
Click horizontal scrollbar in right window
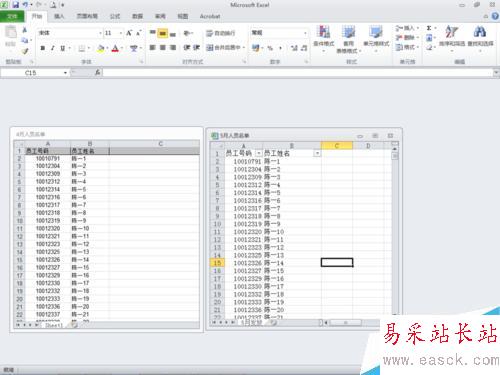pyautogui.click(x=346, y=322)
